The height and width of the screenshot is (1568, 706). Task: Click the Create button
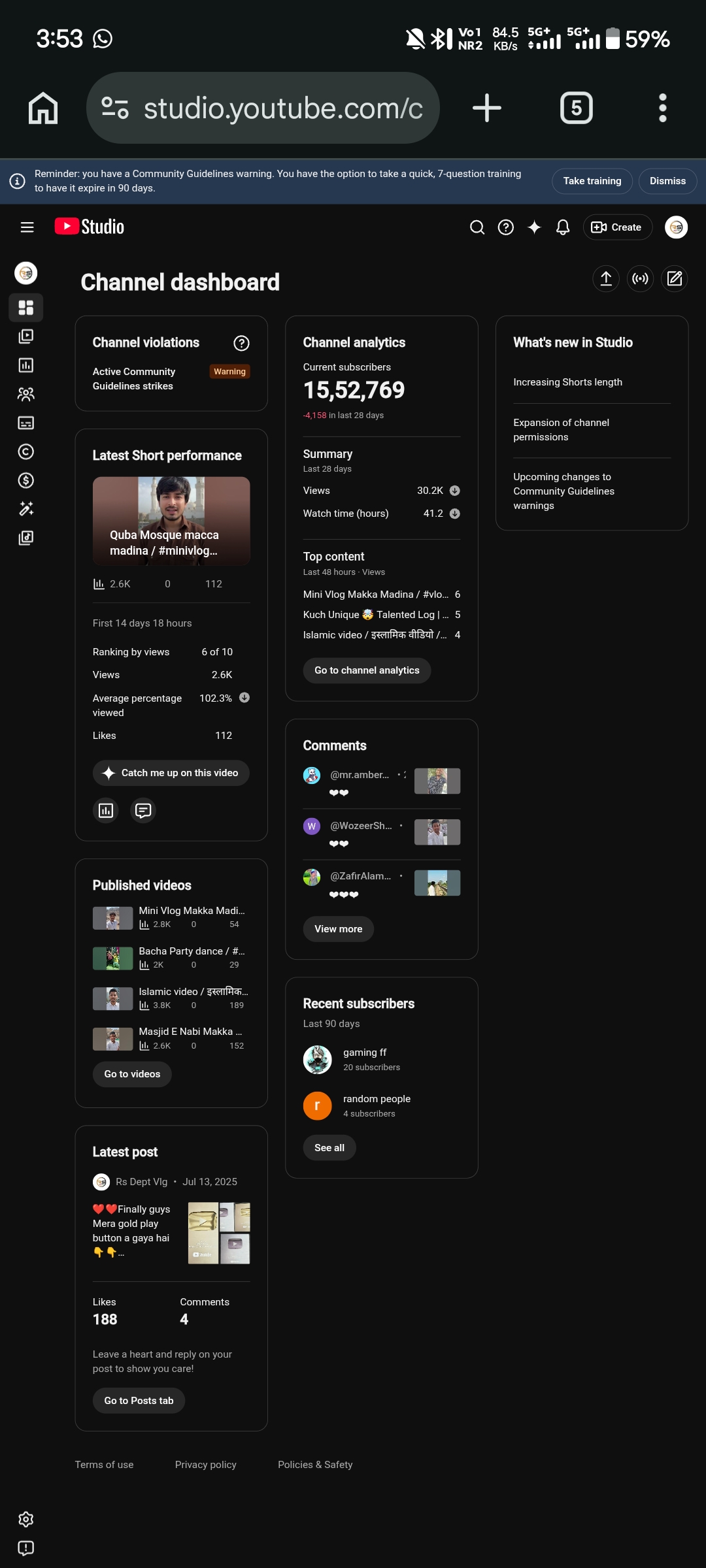pos(617,227)
